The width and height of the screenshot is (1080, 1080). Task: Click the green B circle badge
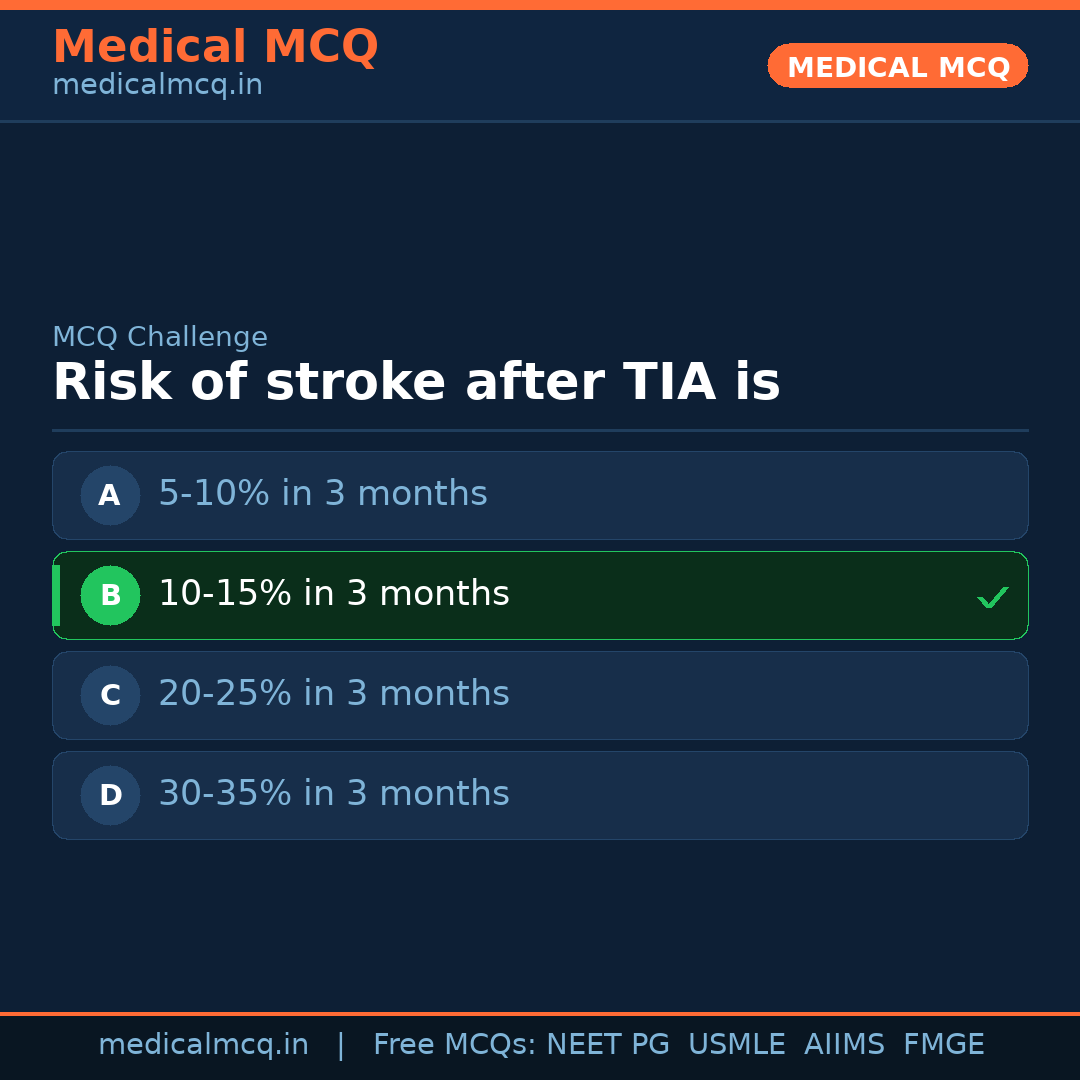110,595
